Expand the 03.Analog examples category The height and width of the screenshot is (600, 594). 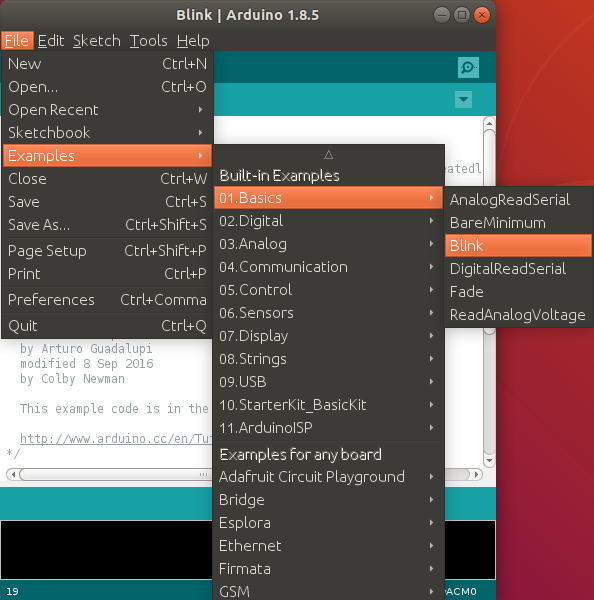tap(328, 244)
